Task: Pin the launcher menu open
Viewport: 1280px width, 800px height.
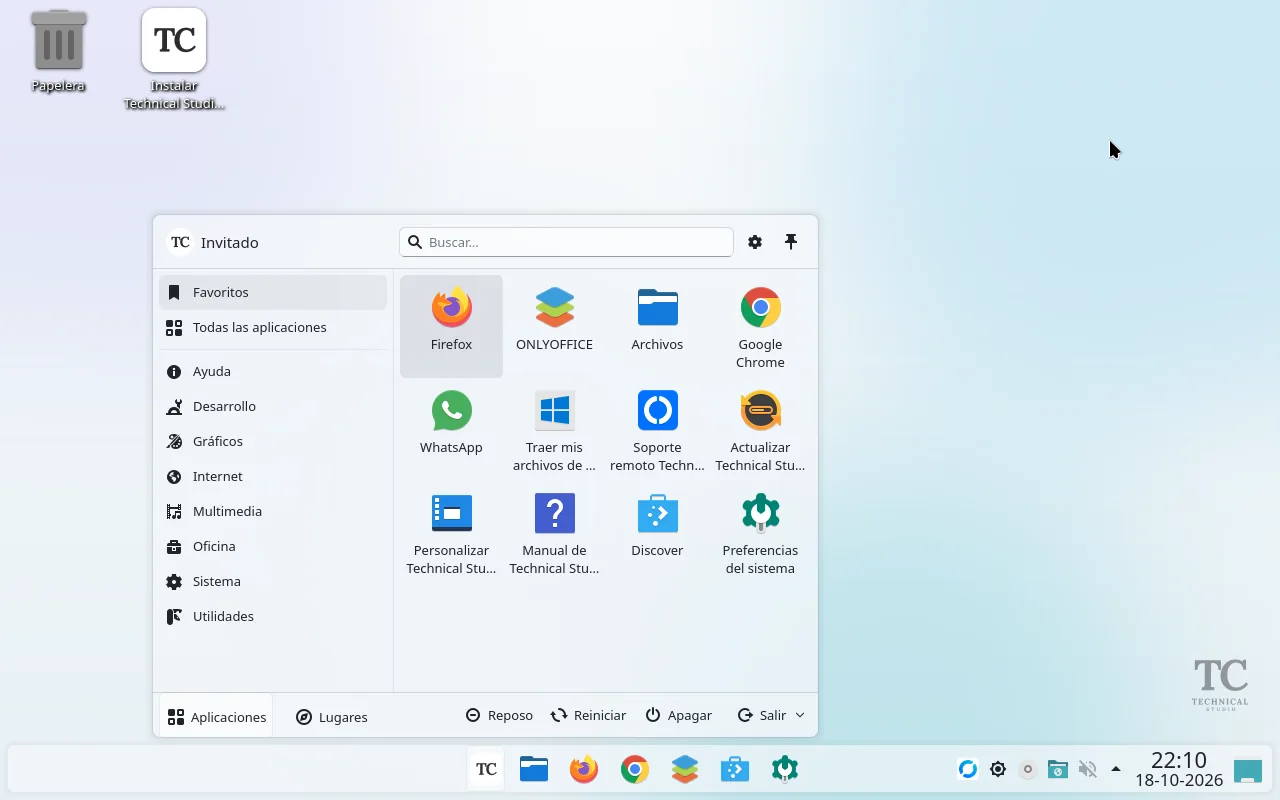Action: pos(791,242)
